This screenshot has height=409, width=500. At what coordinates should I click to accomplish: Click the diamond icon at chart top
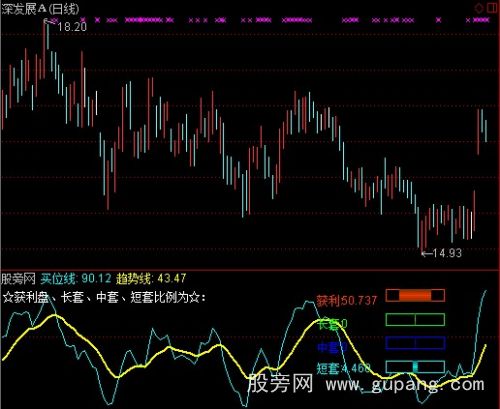479,8
